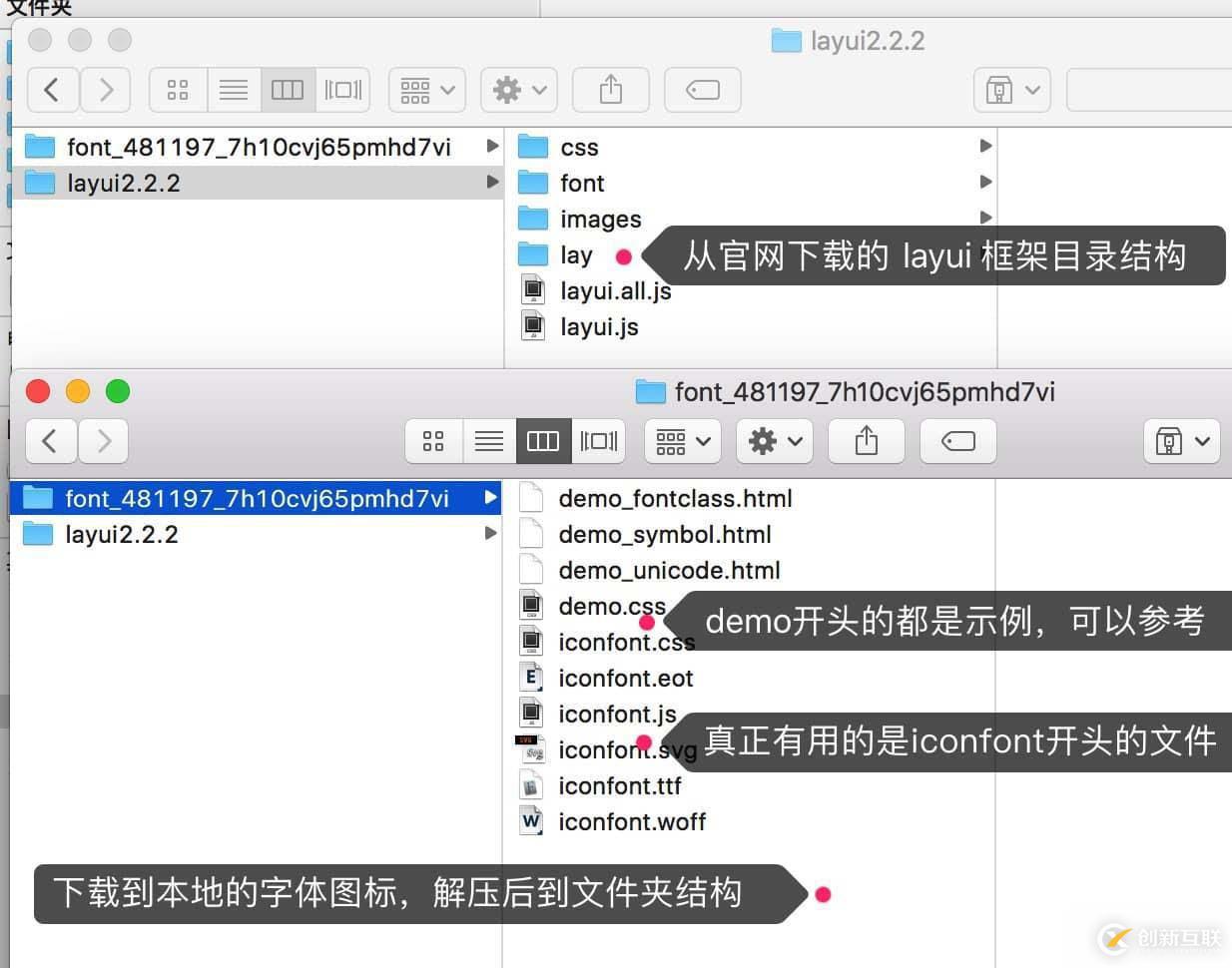Viewport: 1232px width, 968px height.
Task: Expand arrow of layui2.2.2 in top window
Action: pyautogui.click(x=491, y=183)
